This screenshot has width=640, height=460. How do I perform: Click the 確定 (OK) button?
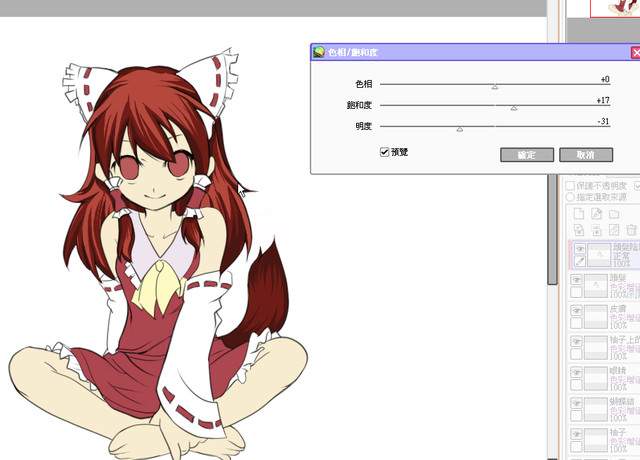pyautogui.click(x=527, y=155)
